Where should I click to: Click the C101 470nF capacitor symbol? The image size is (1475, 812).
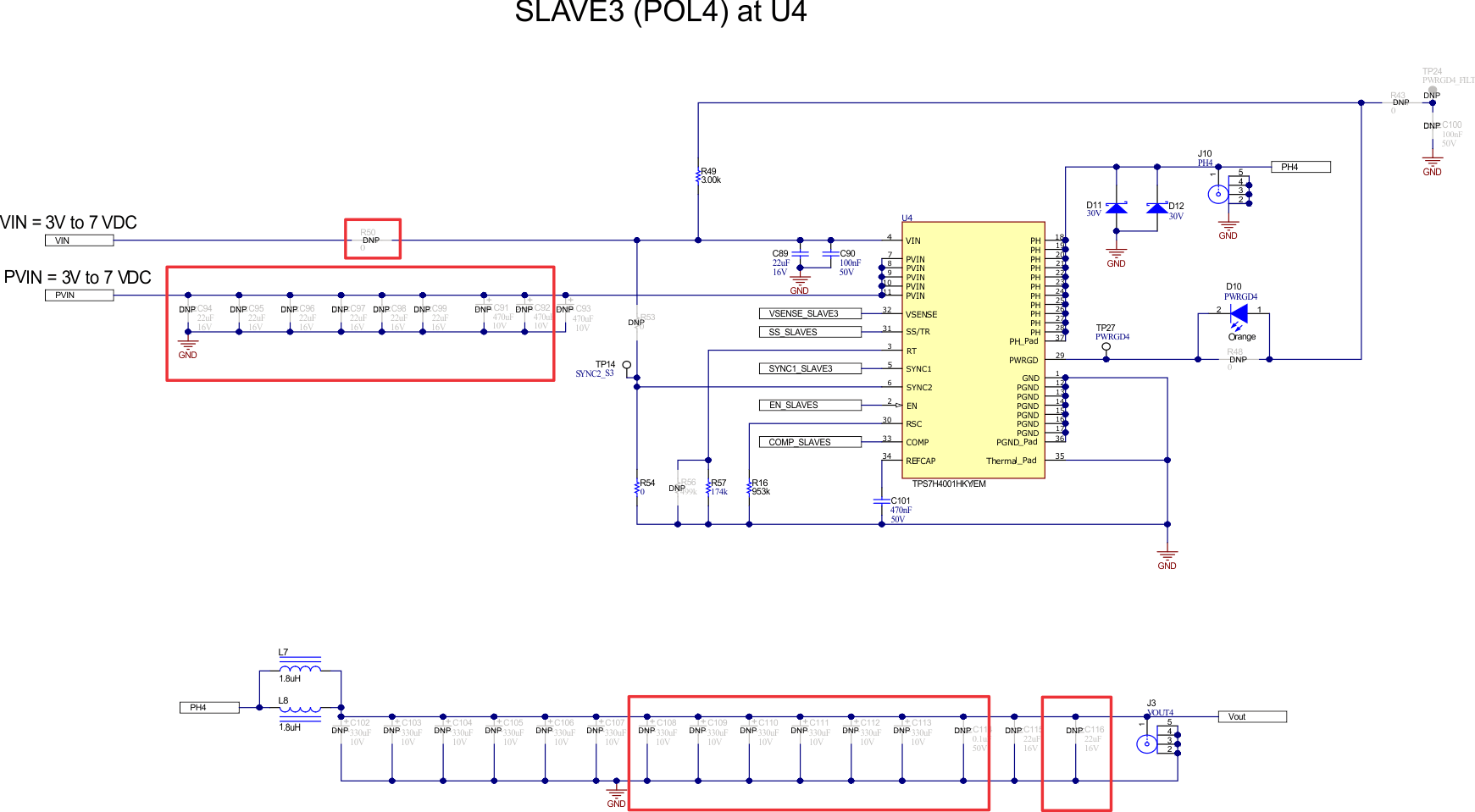(881, 501)
